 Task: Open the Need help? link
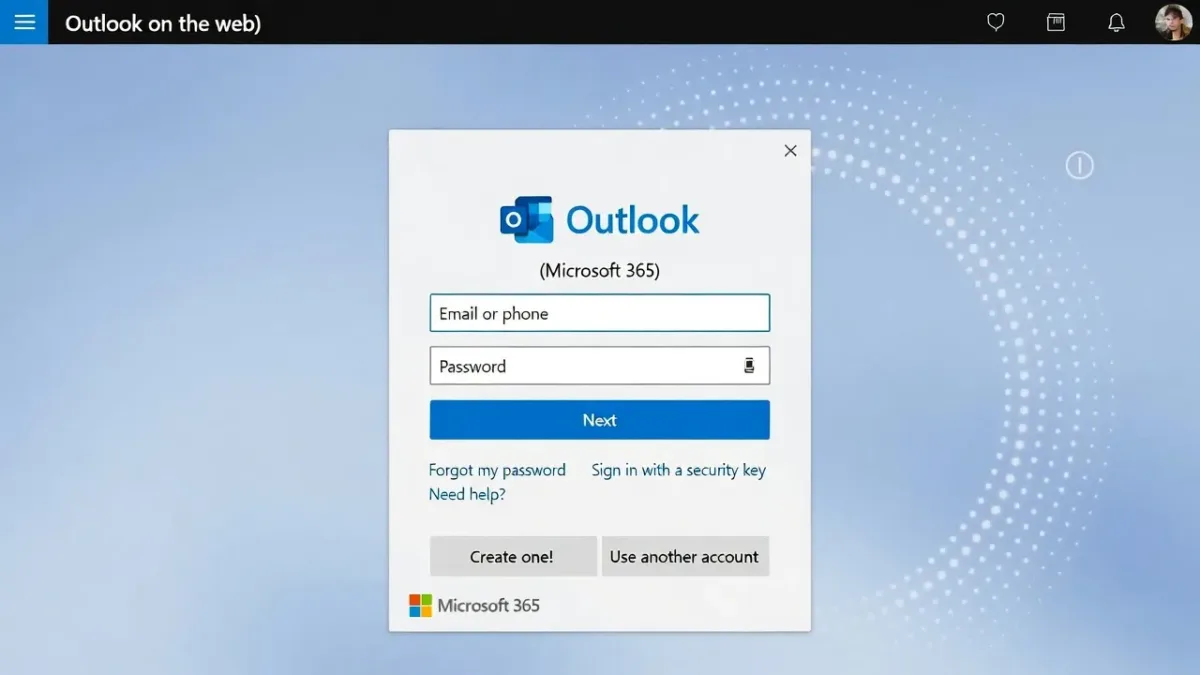(467, 494)
